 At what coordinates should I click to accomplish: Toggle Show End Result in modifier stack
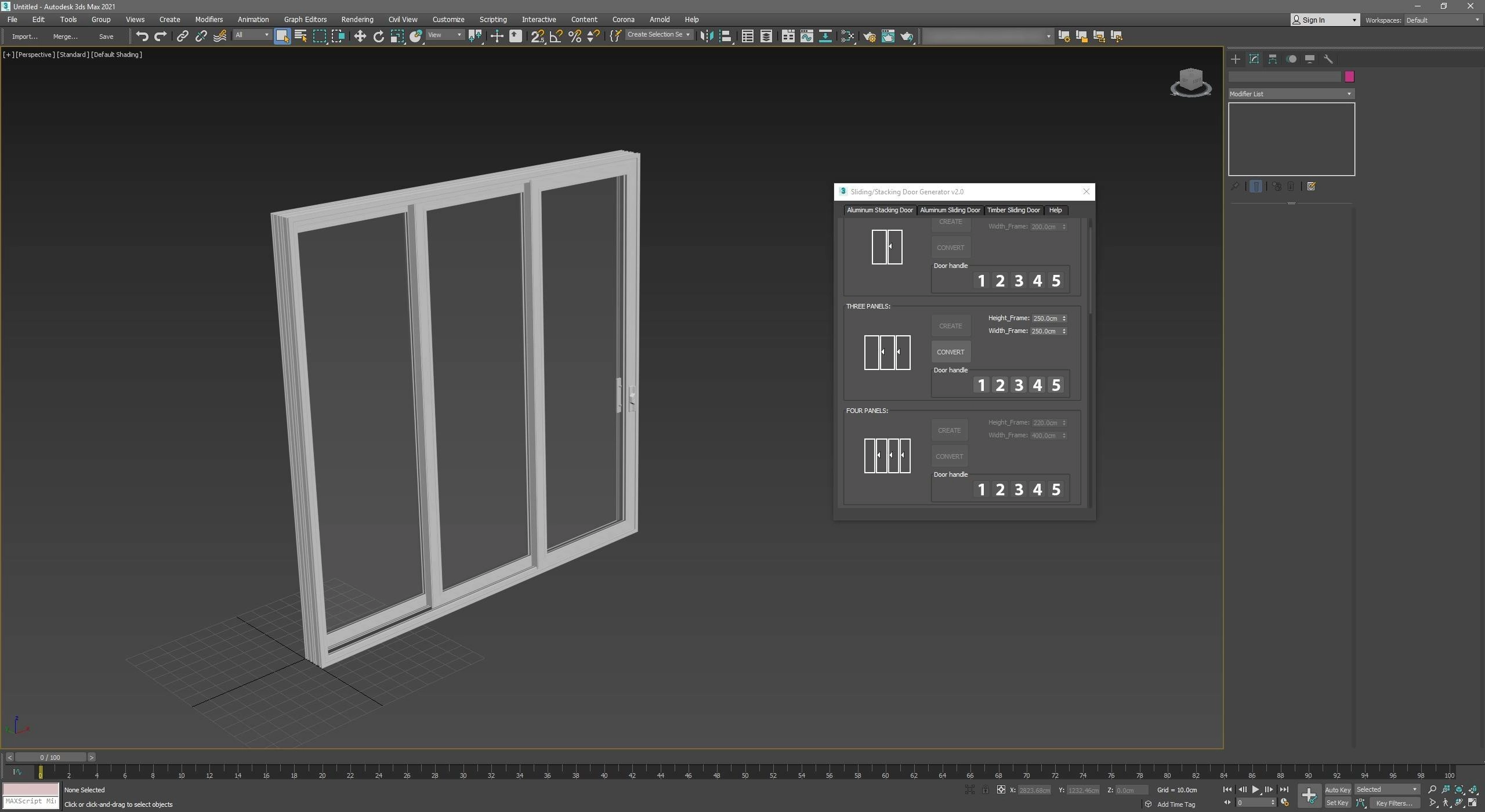click(x=1255, y=186)
